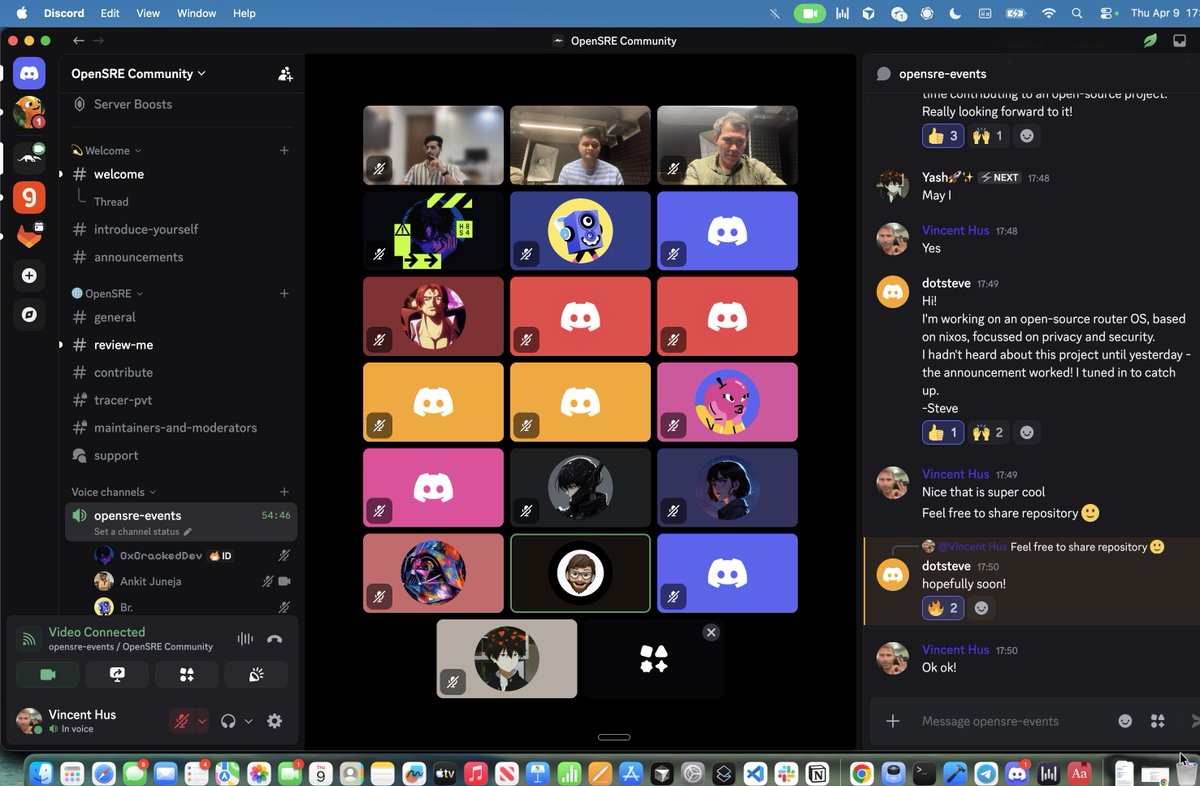Unmute the microphone for Vincent Hus
The height and width of the screenshot is (786, 1200).
[181, 721]
